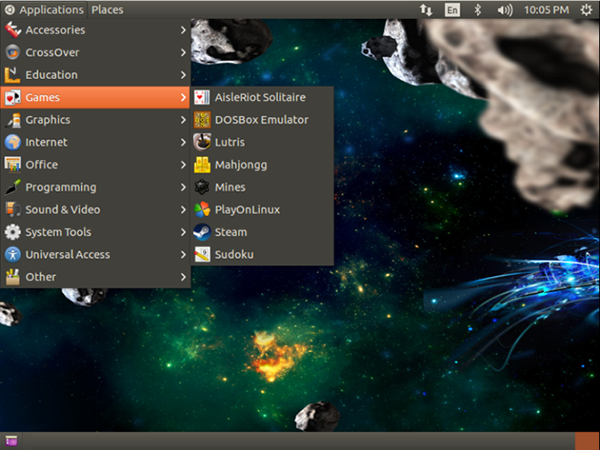Open the AisleRiot Solitaire card icon
This screenshot has width=600, height=450.
(202, 97)
